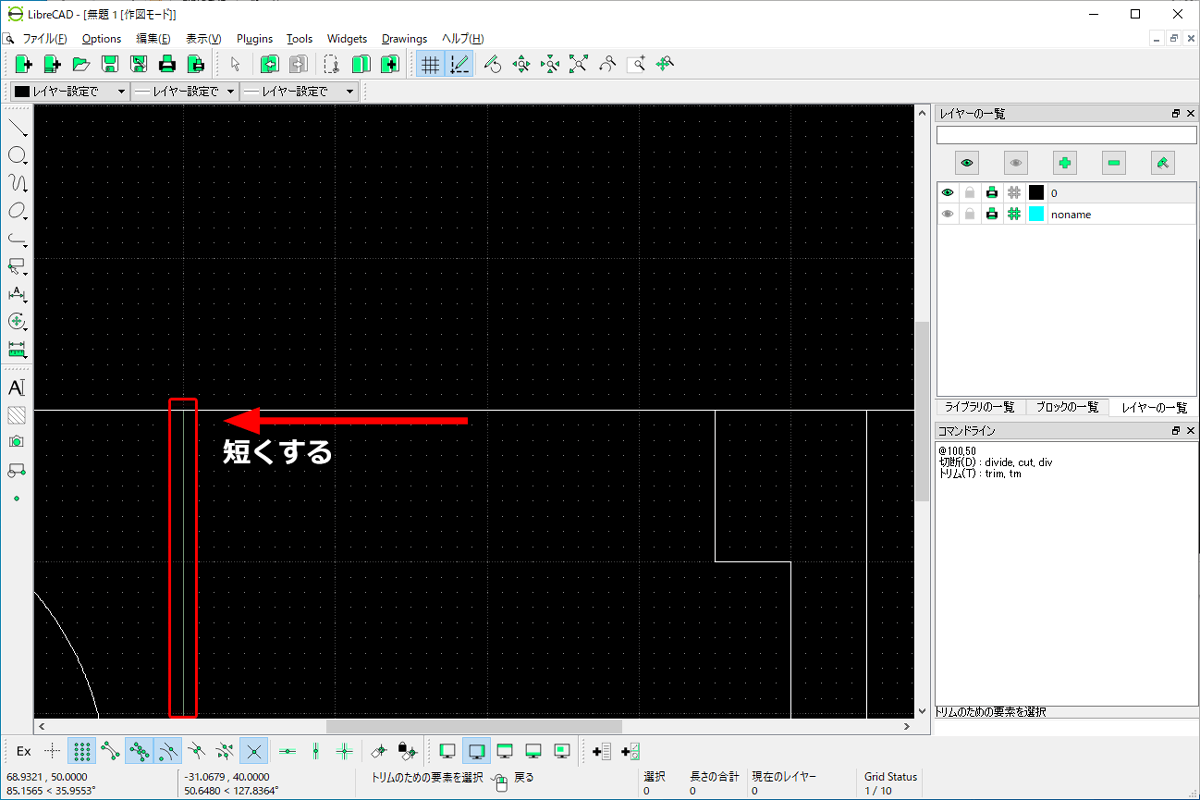Image resolution: width=1200 pixels, height=800 pixels.
Task: Click the Auto Zoom icon
Action: point(578,64)
